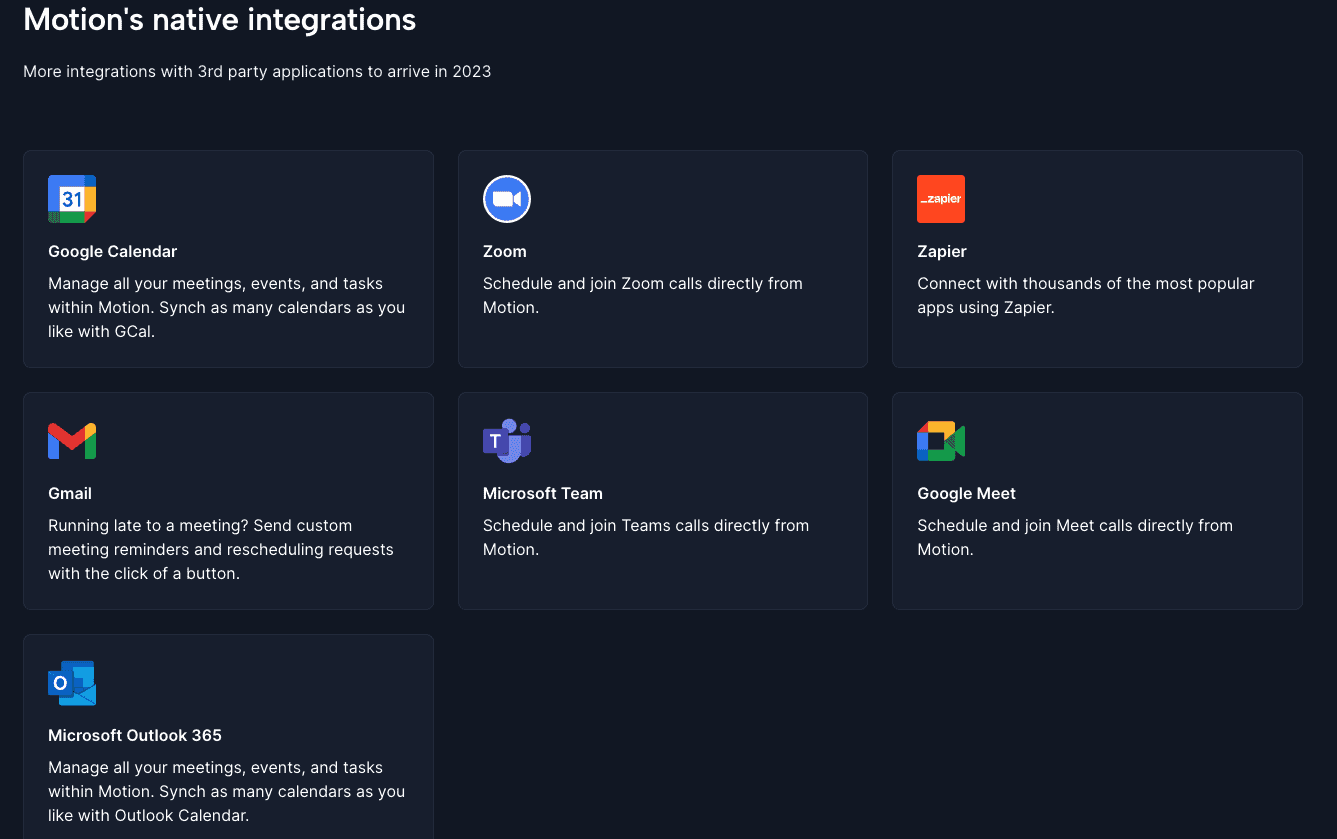Click the Zoom camera icon
Image resolution: width=1337 pixels, height=839 pixels.
coord(506,199)
